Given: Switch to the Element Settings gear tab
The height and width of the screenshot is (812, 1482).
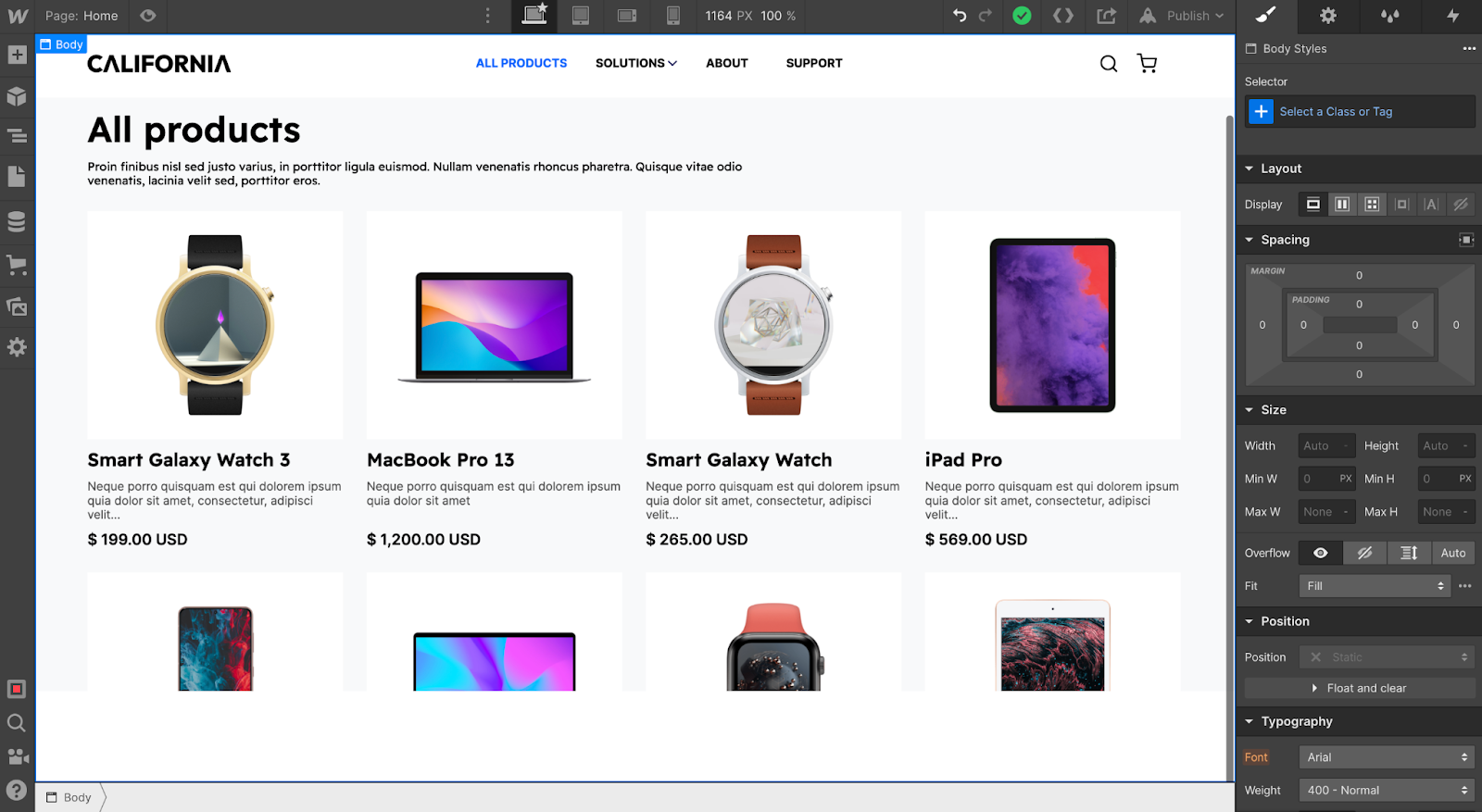Looking at the screenshot, I should click(x=1328, y=16).
